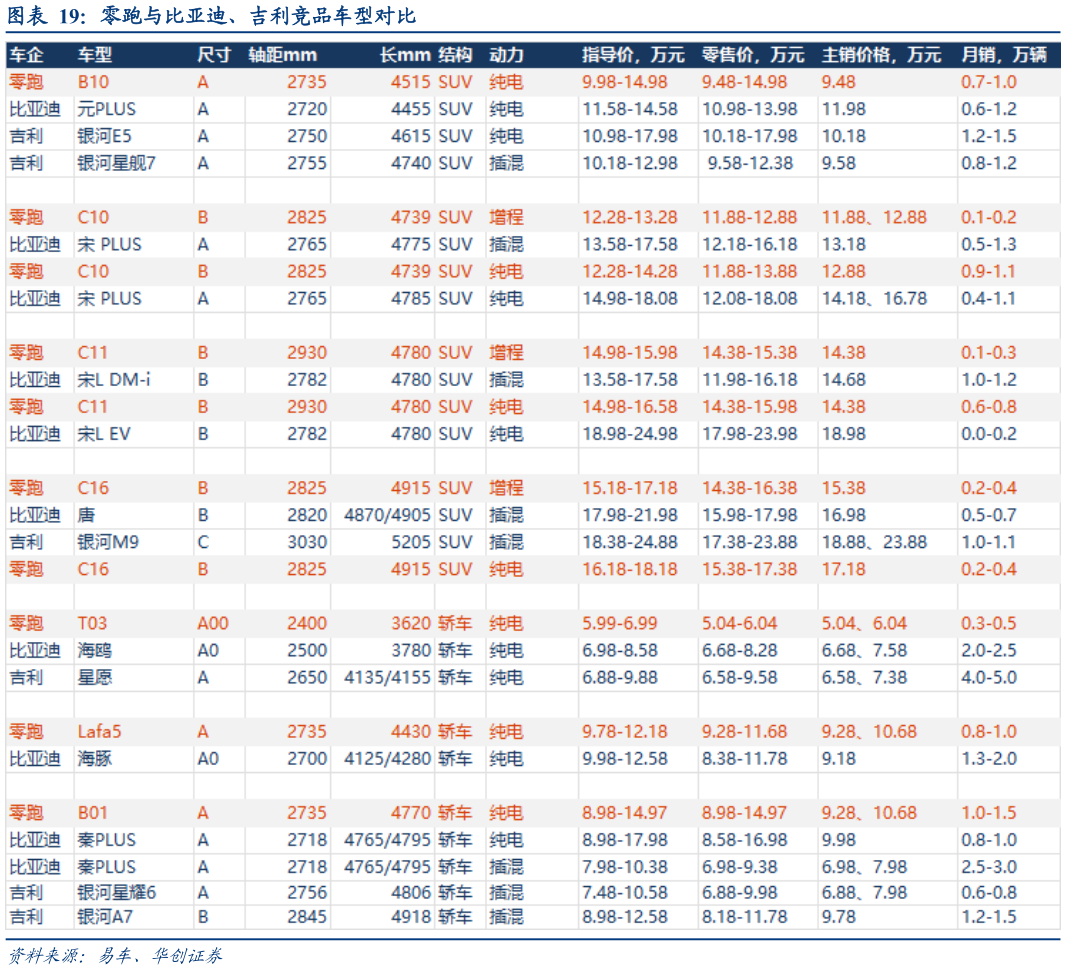Image resolution: width=1066 pixels, height=970 pixels.
Task: Select the 元PLUS model cell
Action: click(x=106, y=109)
